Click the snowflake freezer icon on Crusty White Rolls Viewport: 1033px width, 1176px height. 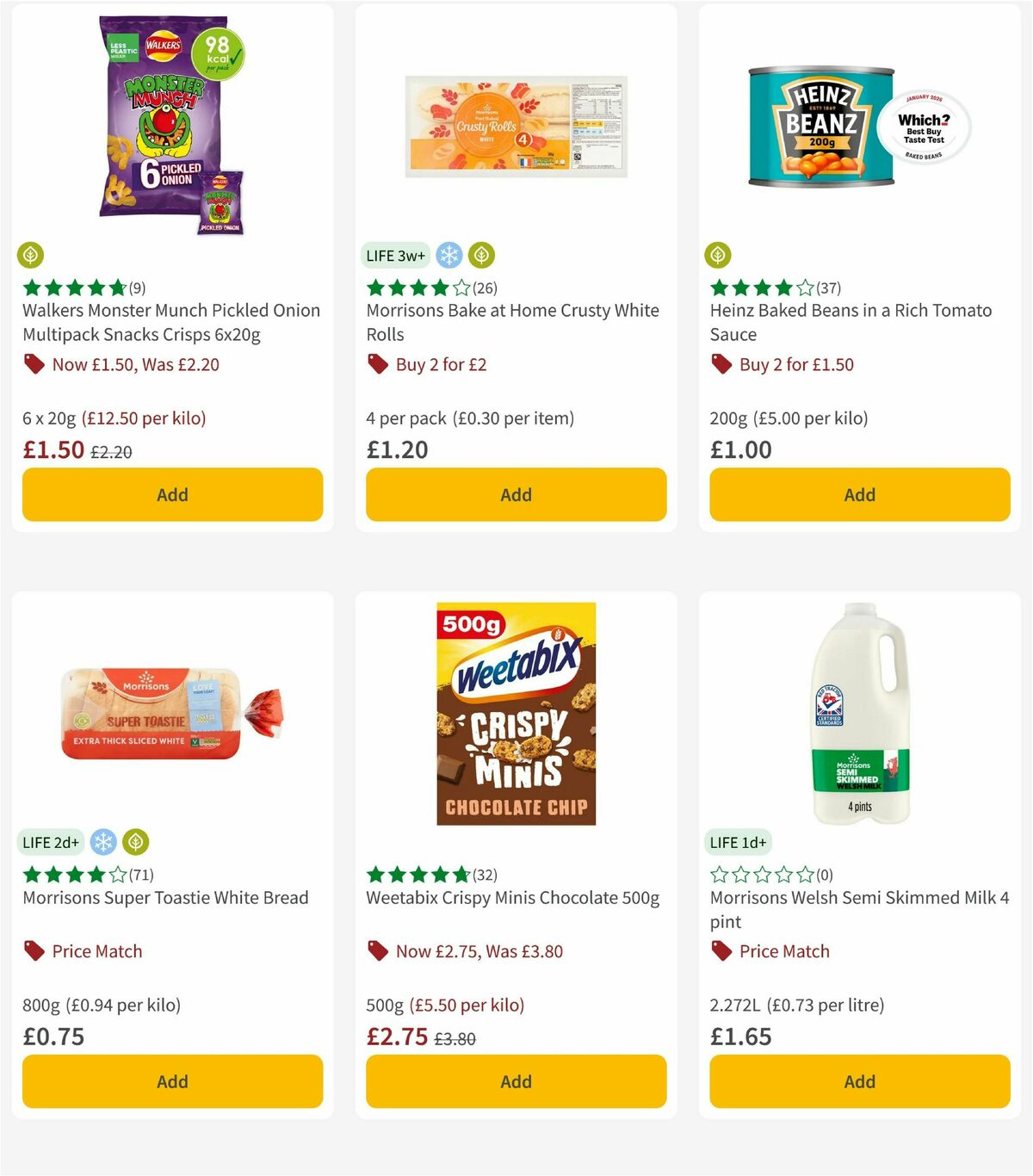[448, 255]
